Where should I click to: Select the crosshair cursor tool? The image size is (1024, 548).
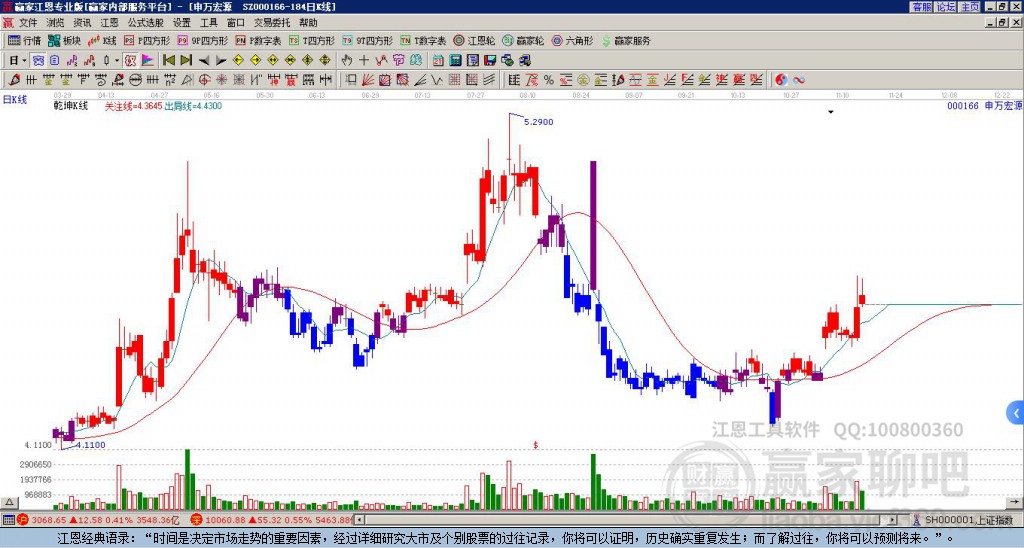[x=364, y=61]
